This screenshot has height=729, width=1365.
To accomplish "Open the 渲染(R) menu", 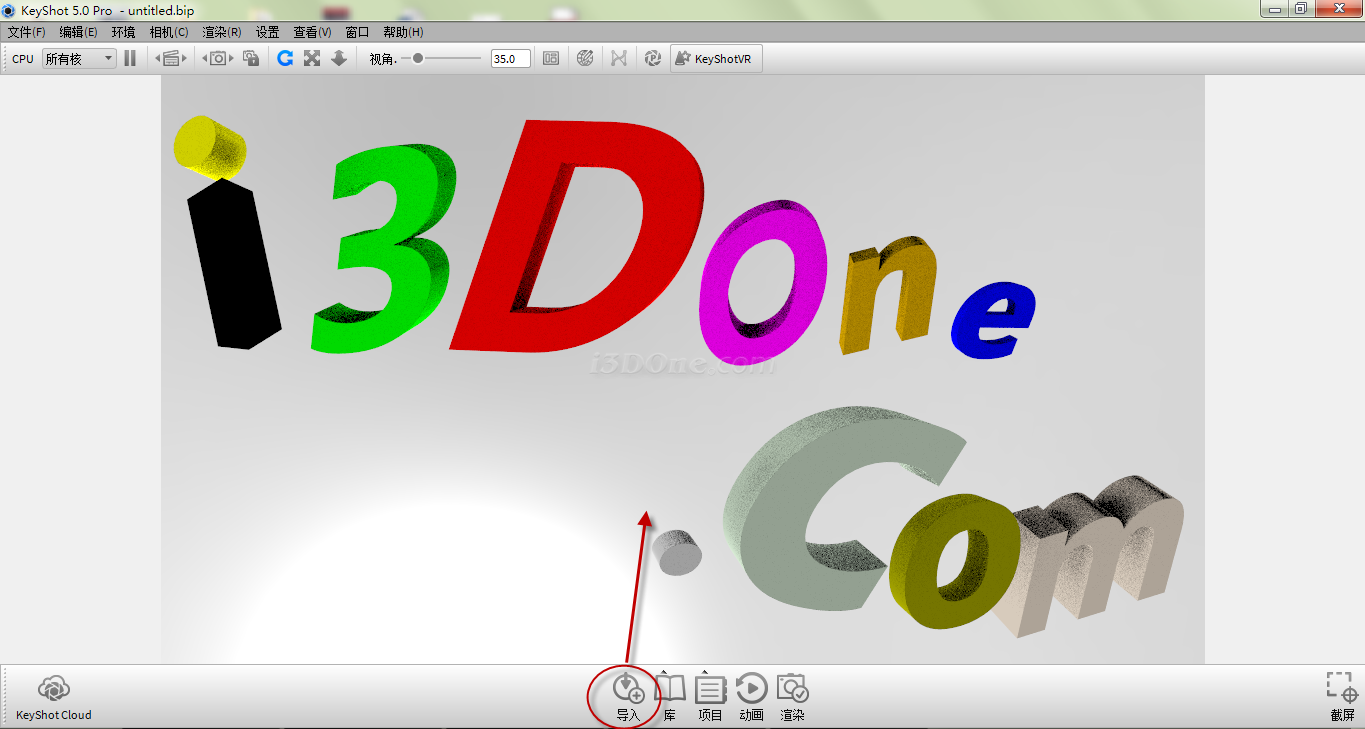I will (x=221, y=32).
